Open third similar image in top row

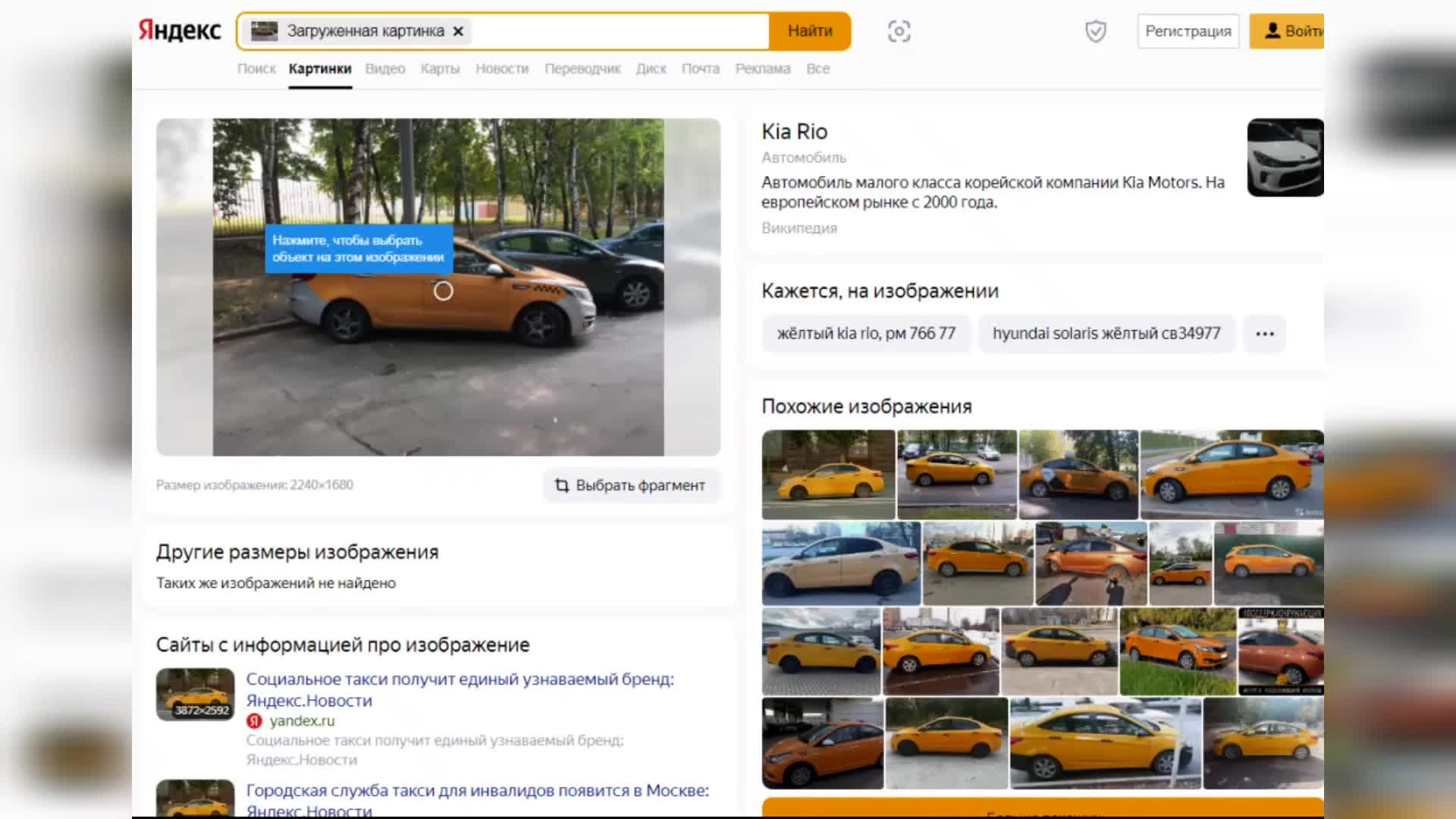[1078, 475]
